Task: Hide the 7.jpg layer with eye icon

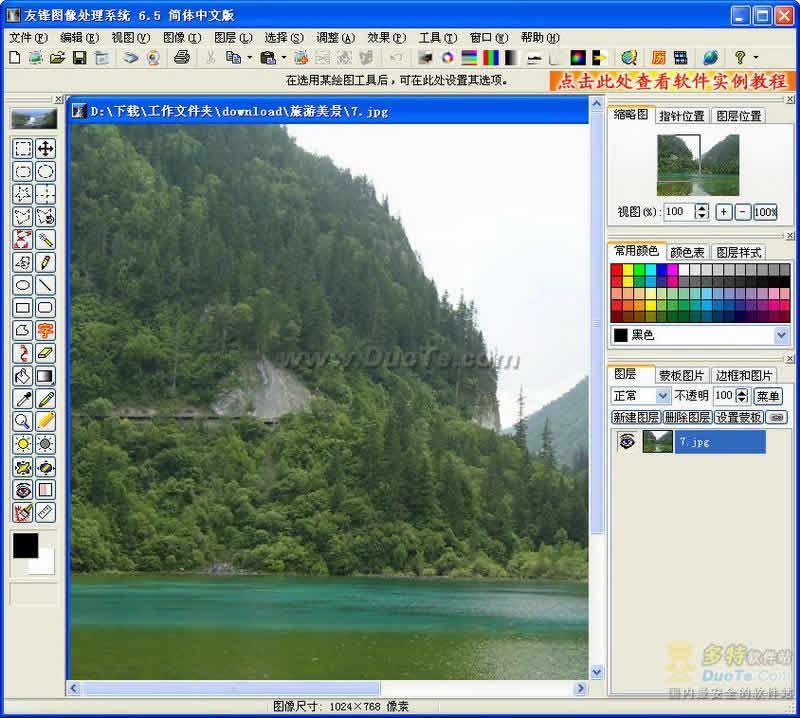Action: click(x=627, y=441)
